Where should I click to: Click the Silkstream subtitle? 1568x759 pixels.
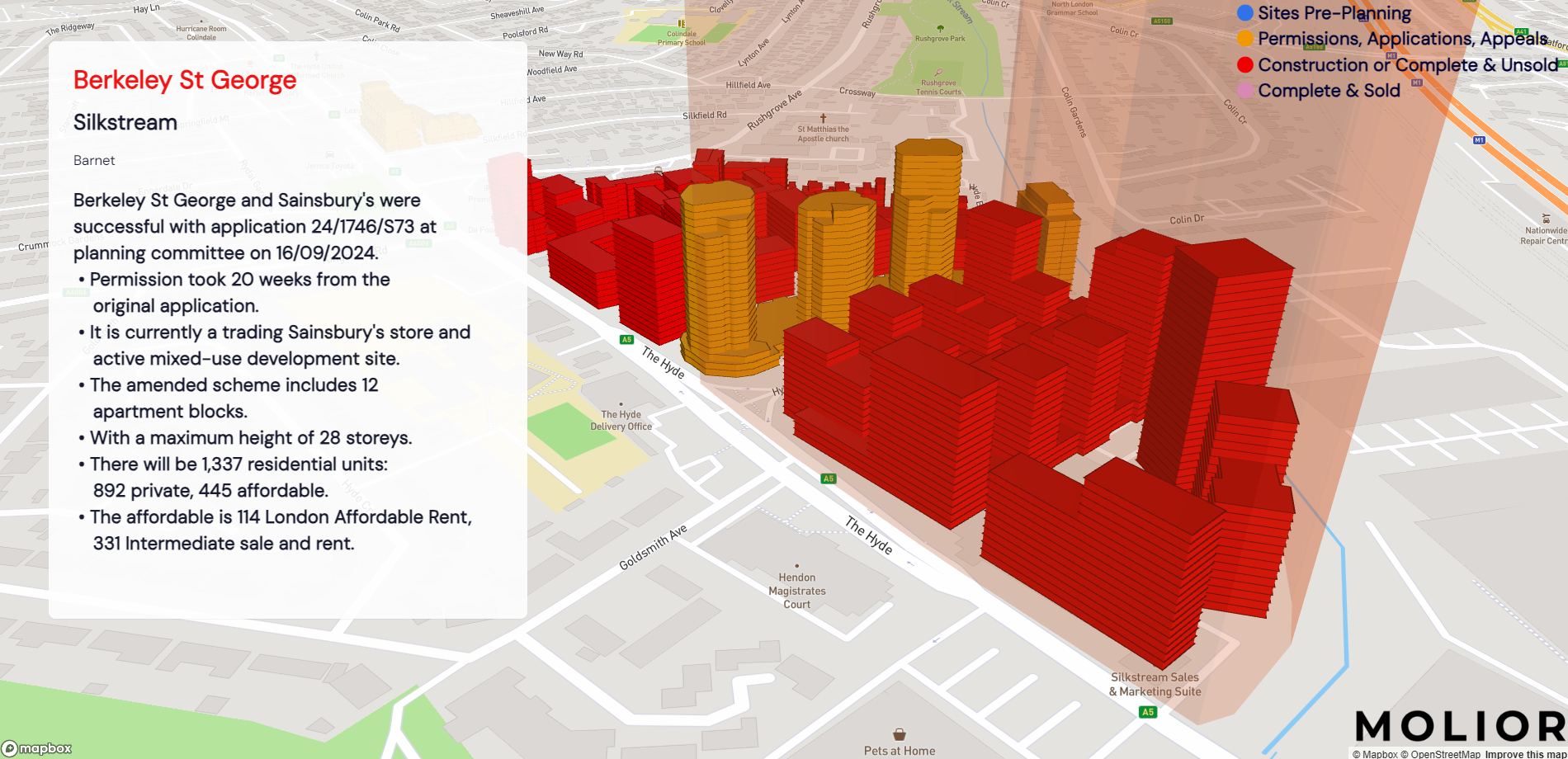point(125,122)
